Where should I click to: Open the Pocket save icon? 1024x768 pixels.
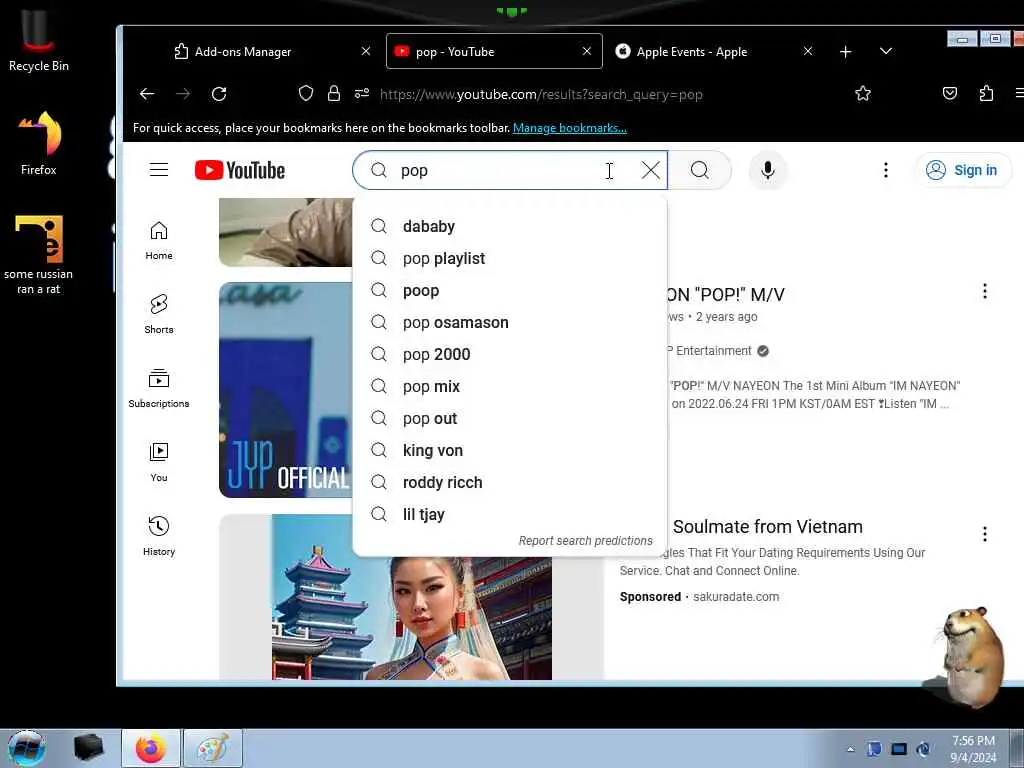tap(950, 93)
